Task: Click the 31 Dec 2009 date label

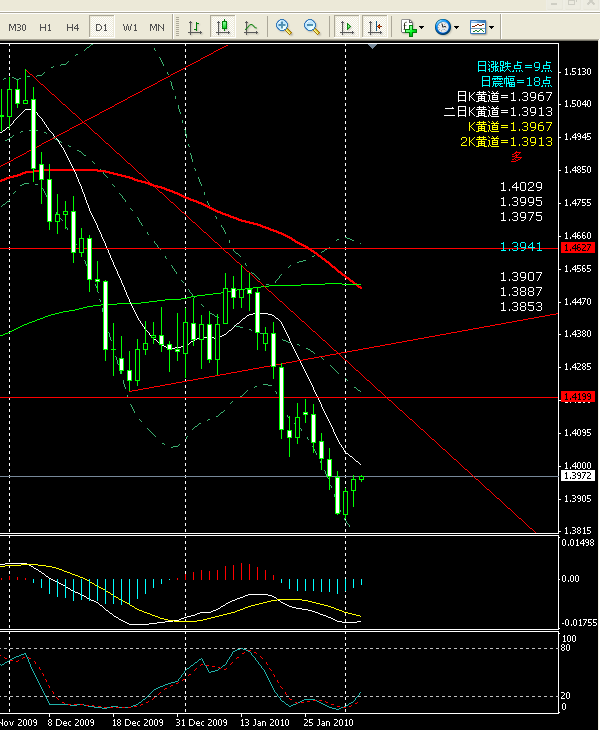Action: click(202, 723)
